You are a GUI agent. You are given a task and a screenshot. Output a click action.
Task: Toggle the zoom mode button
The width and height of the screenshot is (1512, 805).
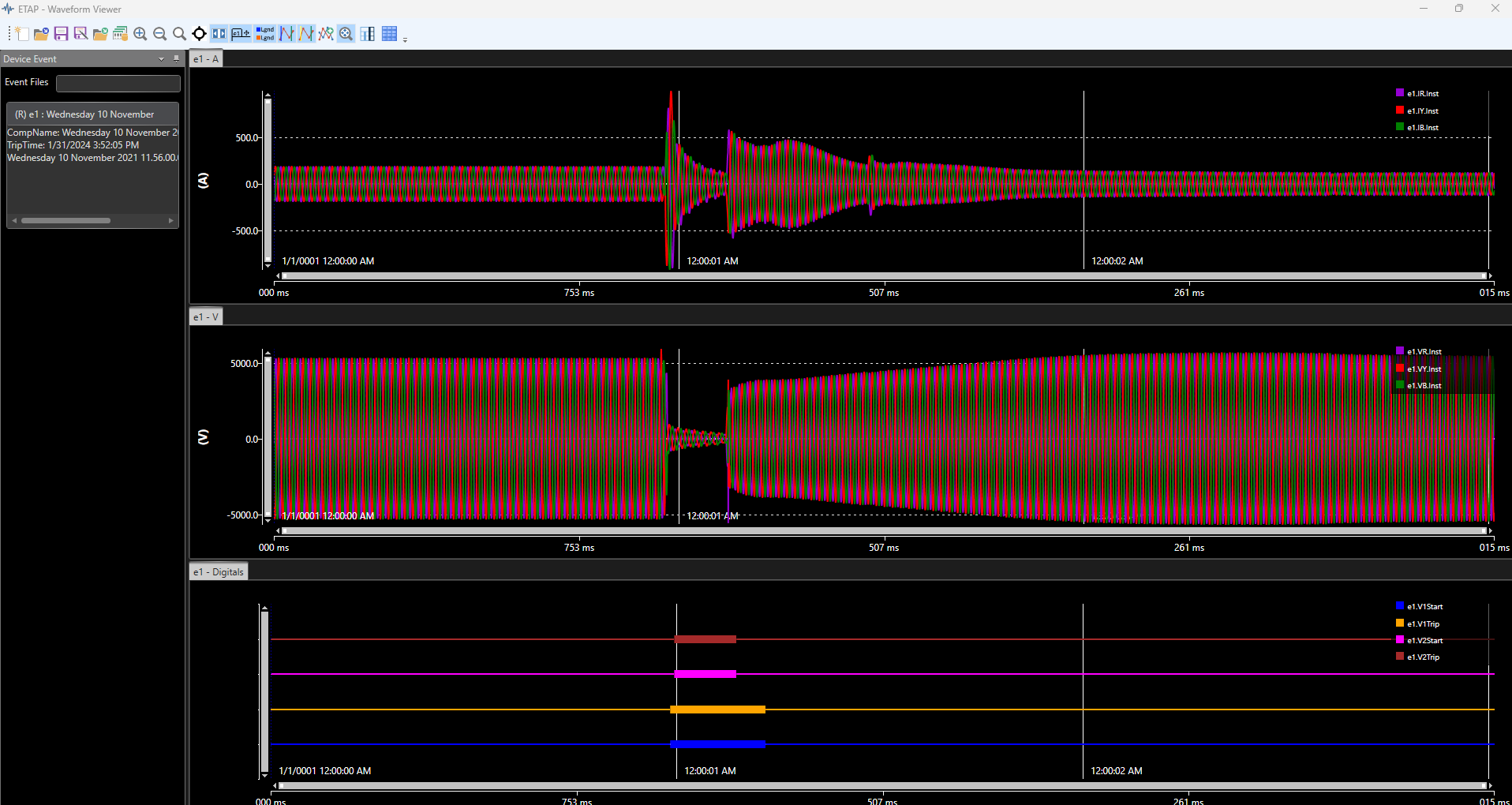[x=346, y=34]
